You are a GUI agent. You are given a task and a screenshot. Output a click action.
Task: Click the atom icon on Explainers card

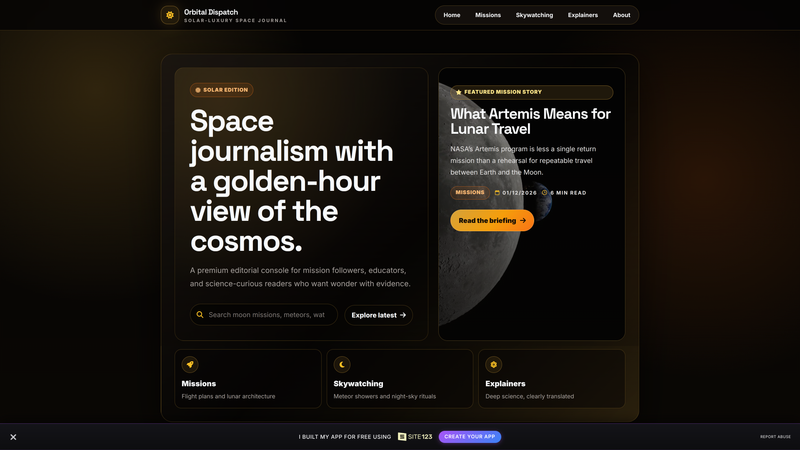click(x=493, y=364)
